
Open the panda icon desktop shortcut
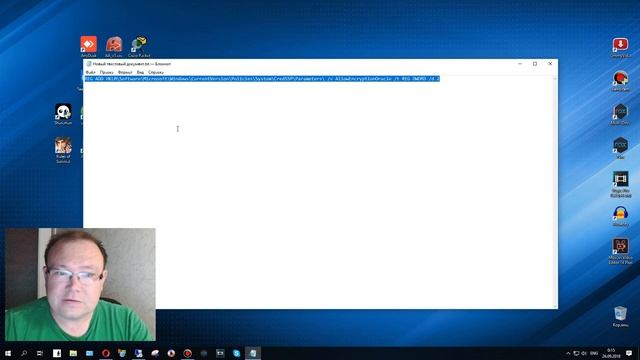(63, 114)
